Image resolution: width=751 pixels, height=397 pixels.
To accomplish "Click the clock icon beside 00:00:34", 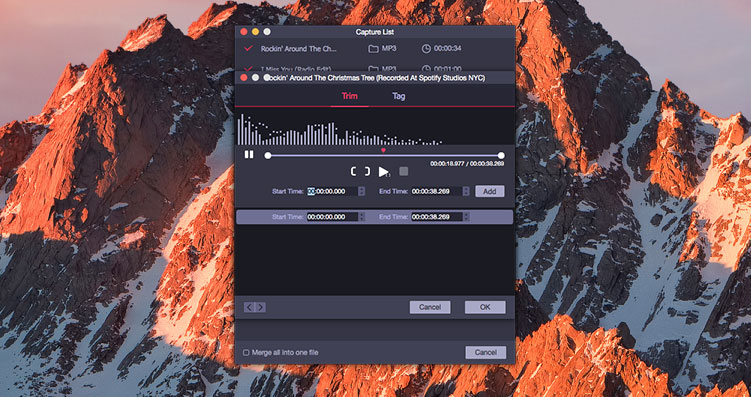I will tap(426, 49).
